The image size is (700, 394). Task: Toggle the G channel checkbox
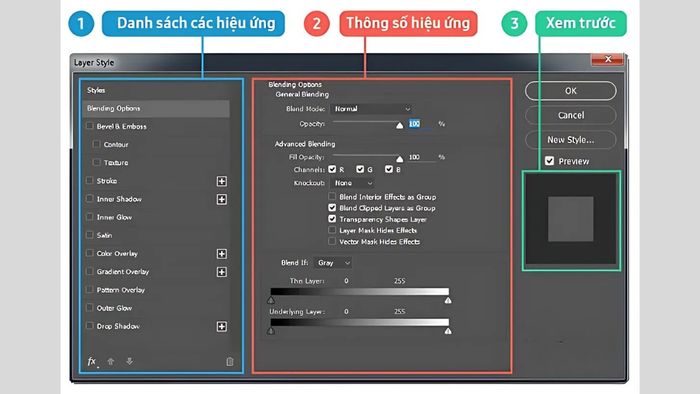(x=360, y=169)
